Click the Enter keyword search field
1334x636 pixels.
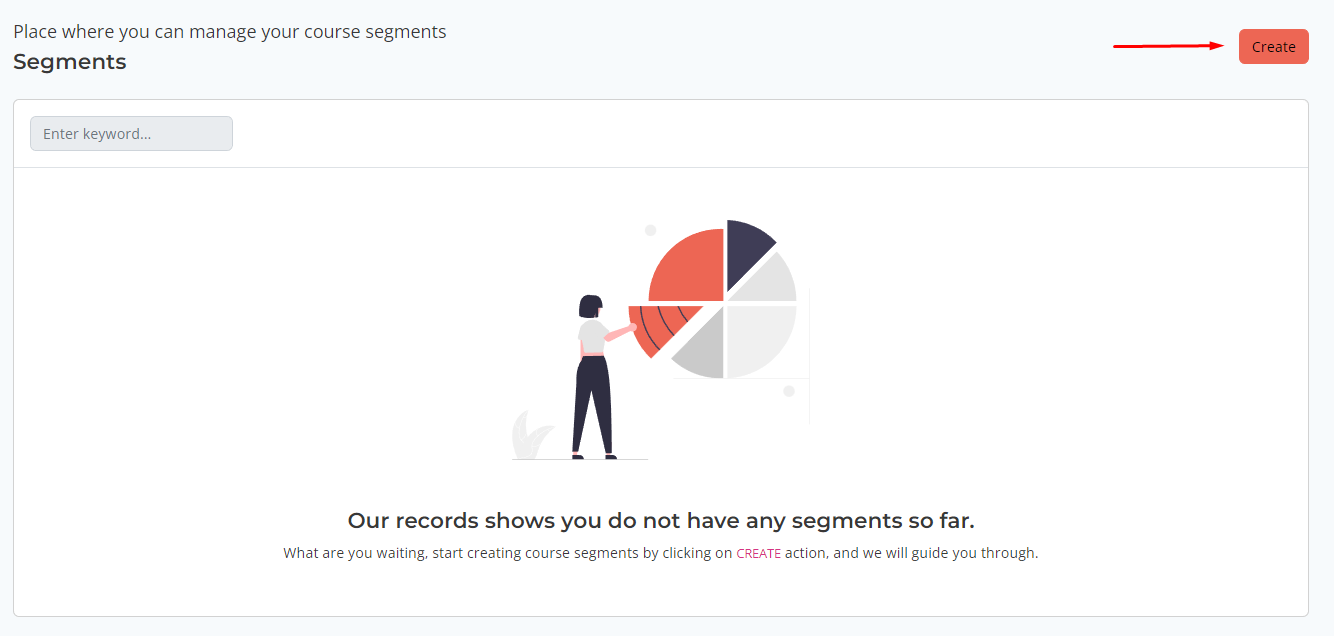130,133
